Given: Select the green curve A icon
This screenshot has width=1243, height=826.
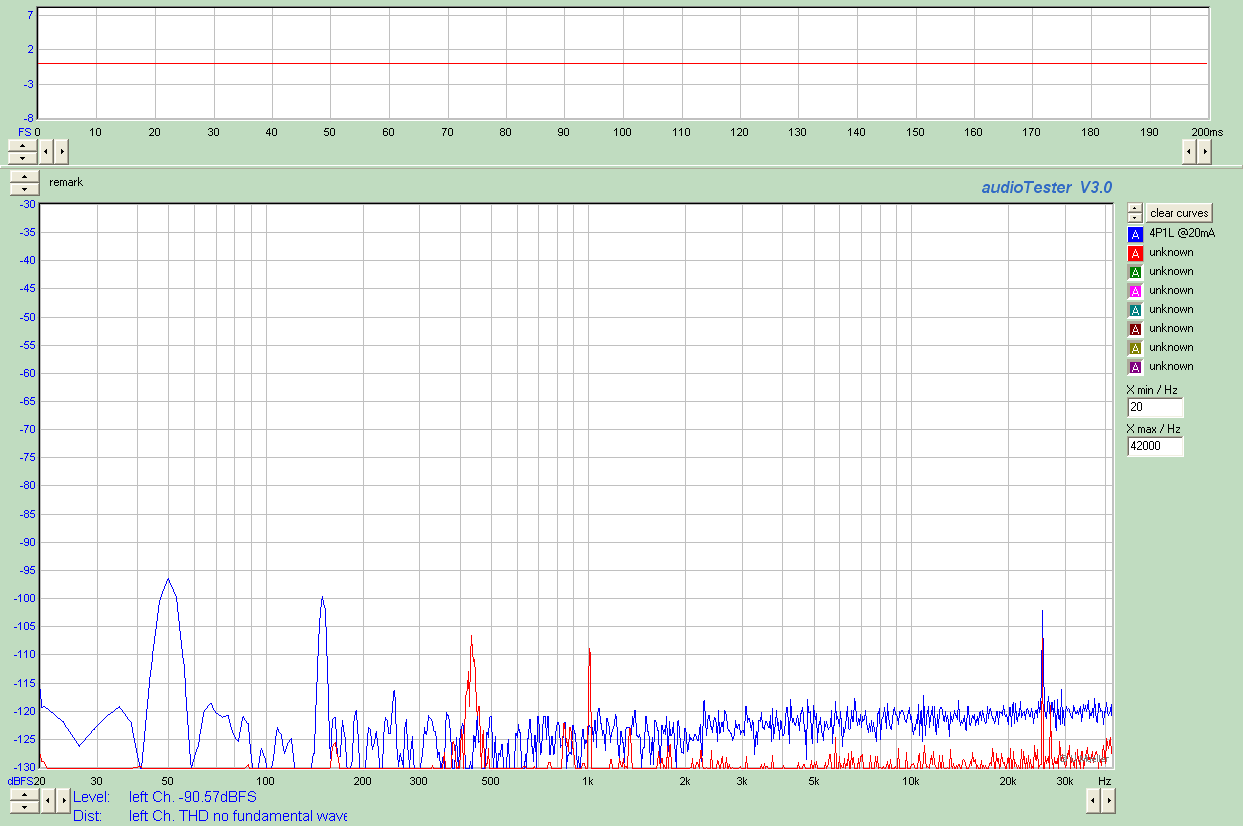Looking at the screenshot, I should pyautogui.click(x=1135, y=272).
